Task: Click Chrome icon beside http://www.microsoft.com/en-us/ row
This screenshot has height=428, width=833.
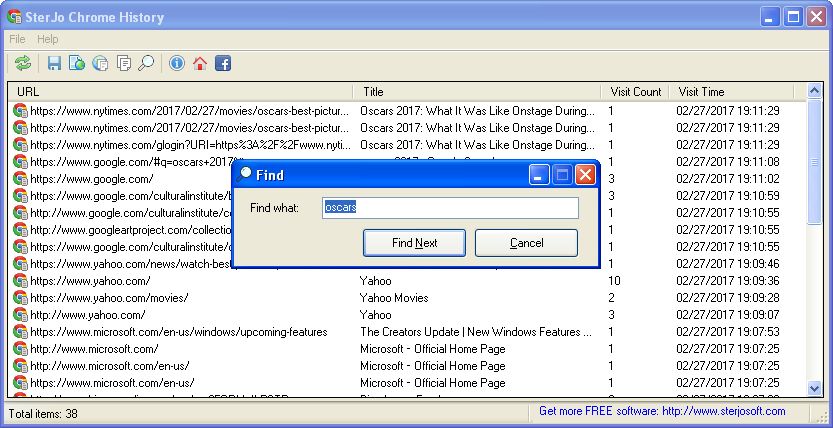Action: click(20, 366)
